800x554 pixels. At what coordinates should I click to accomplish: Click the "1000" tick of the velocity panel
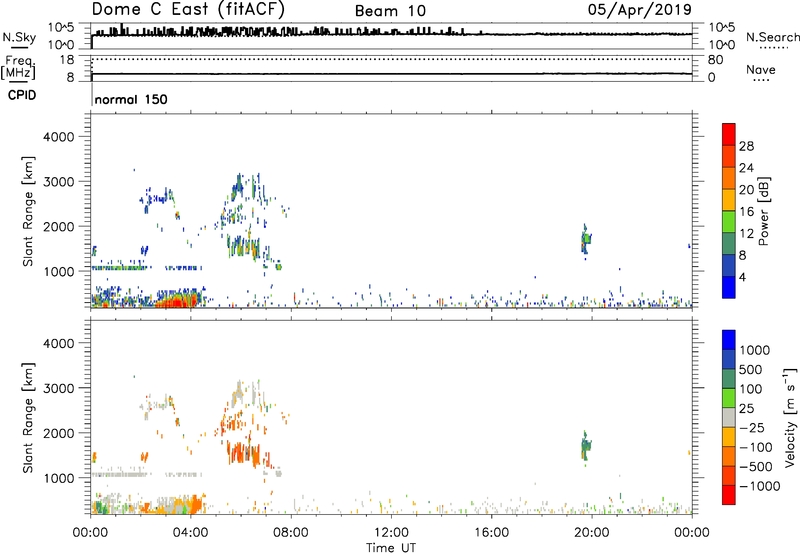pos(59,478)
